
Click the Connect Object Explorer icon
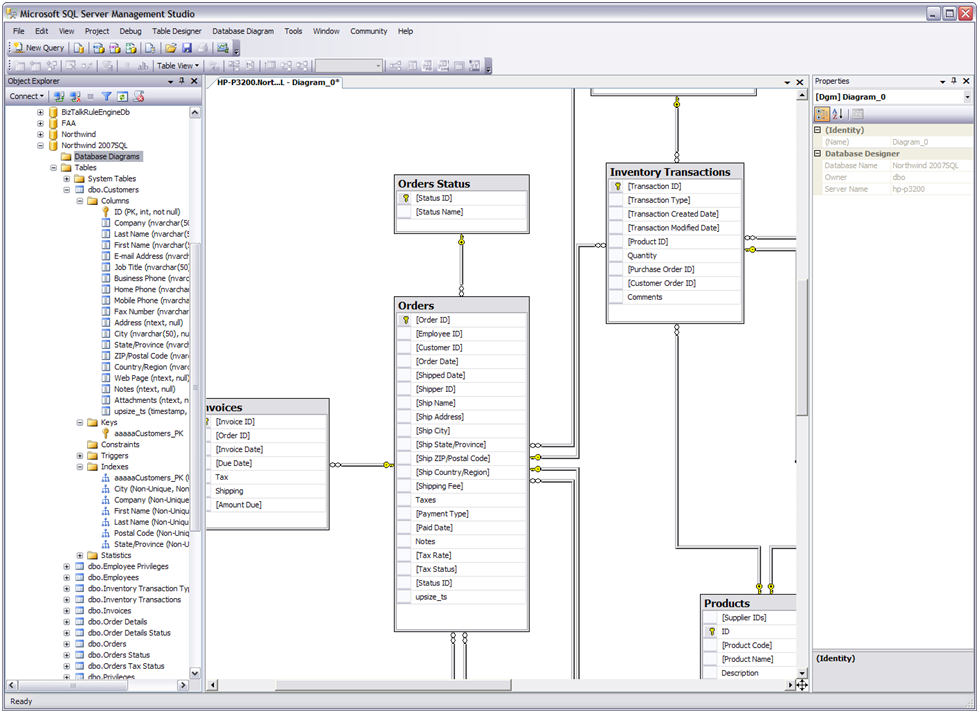[59, 96]
